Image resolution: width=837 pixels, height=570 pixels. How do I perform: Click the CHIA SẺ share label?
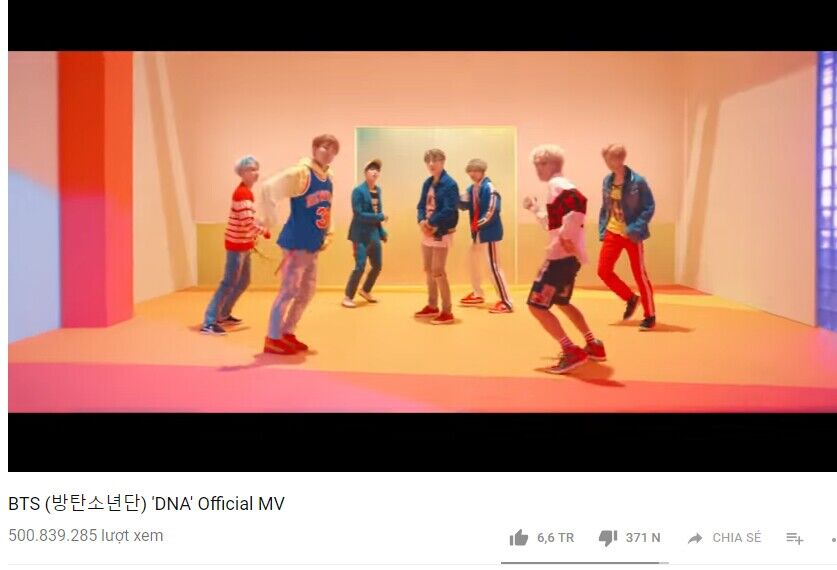(x=737, y=537)
